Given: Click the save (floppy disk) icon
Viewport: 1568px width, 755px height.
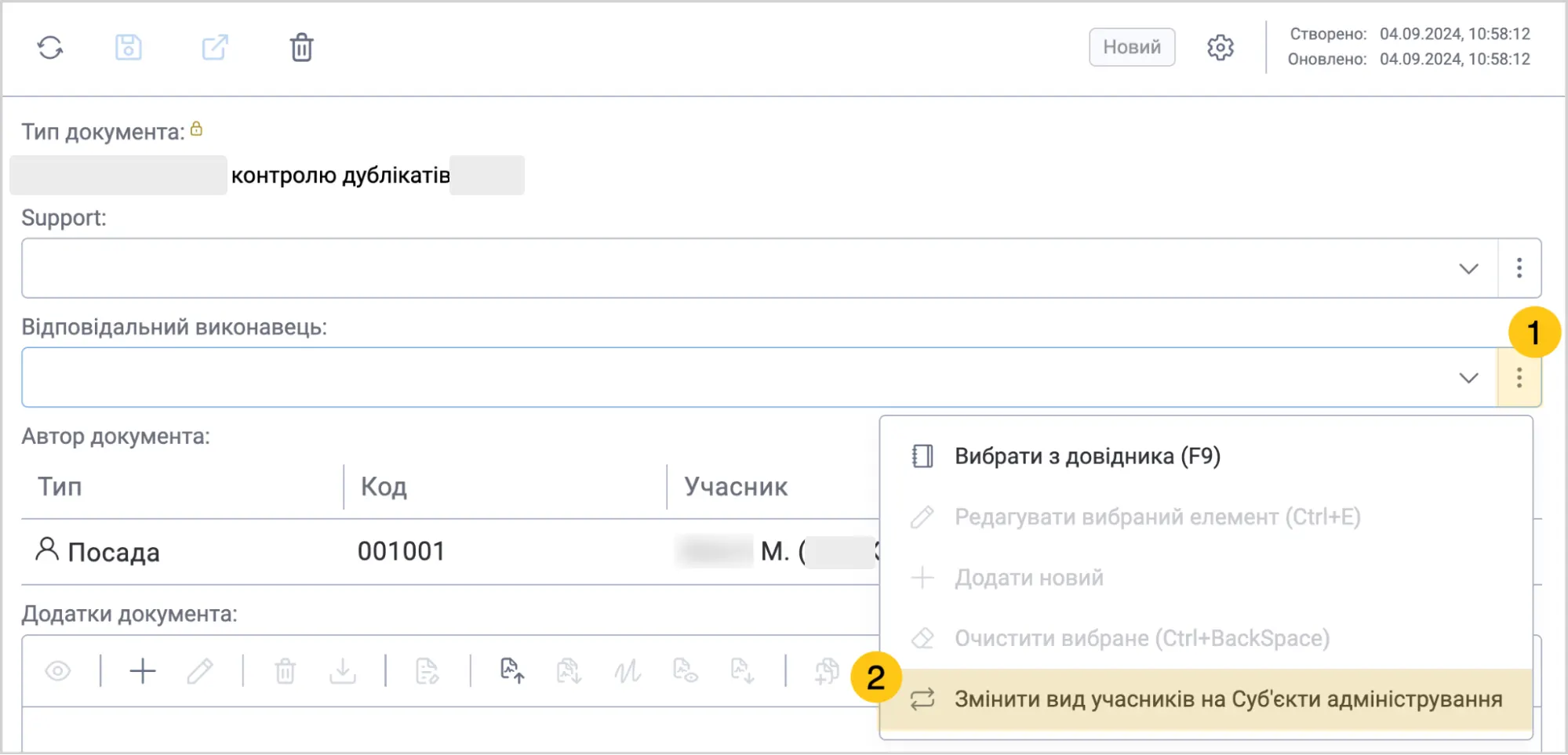Looking at the screenshot, I should (x=129, y=48).
